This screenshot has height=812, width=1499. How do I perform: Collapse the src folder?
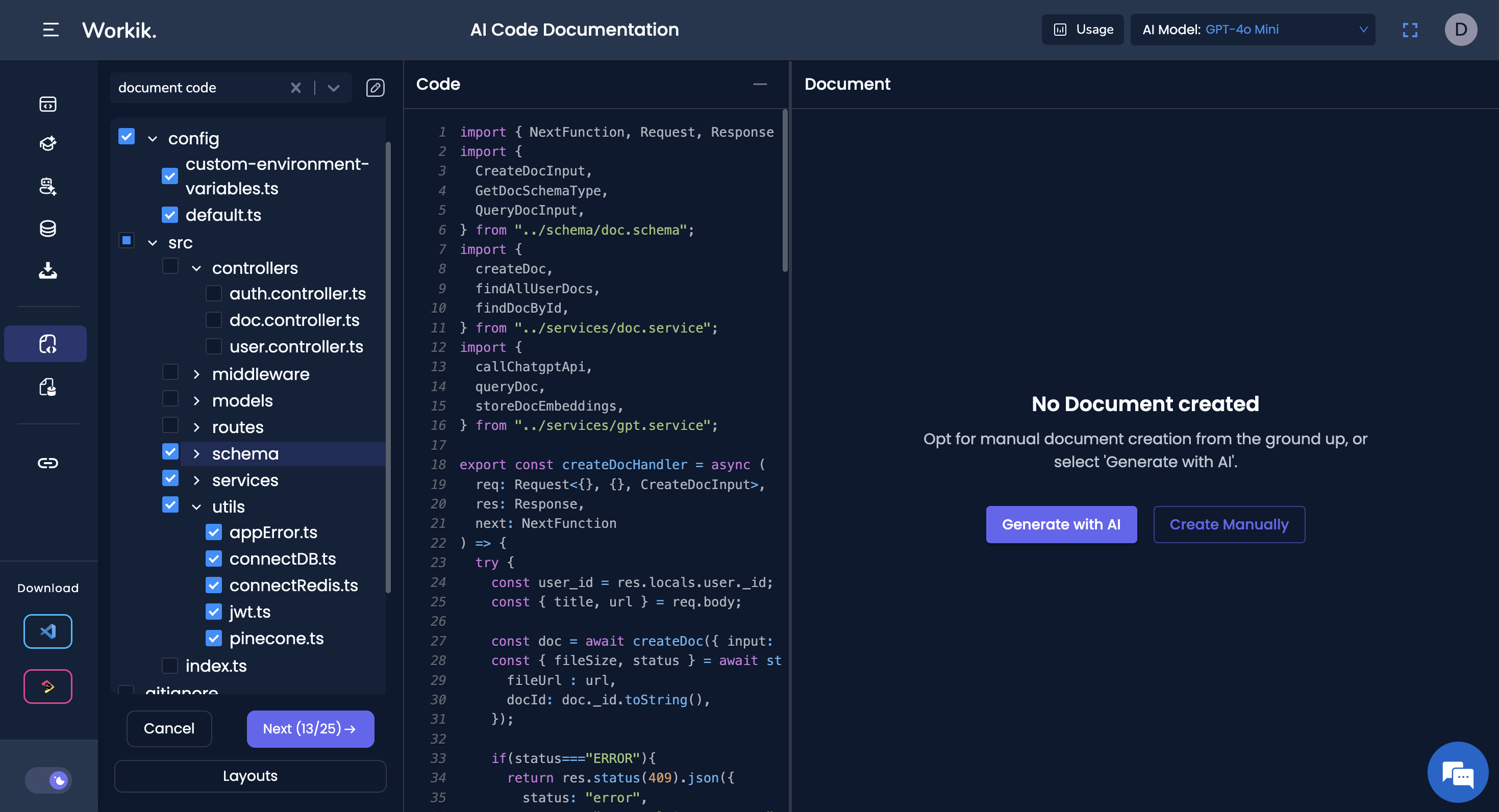point(153,243)
